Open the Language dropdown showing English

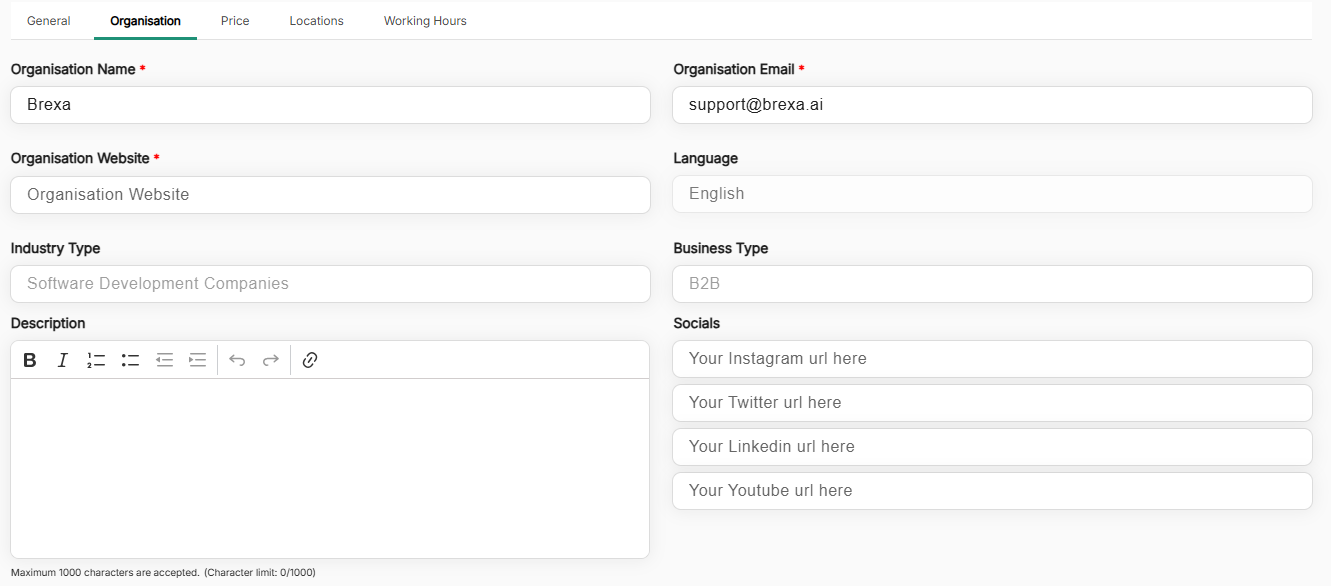[x=991, y=194]
